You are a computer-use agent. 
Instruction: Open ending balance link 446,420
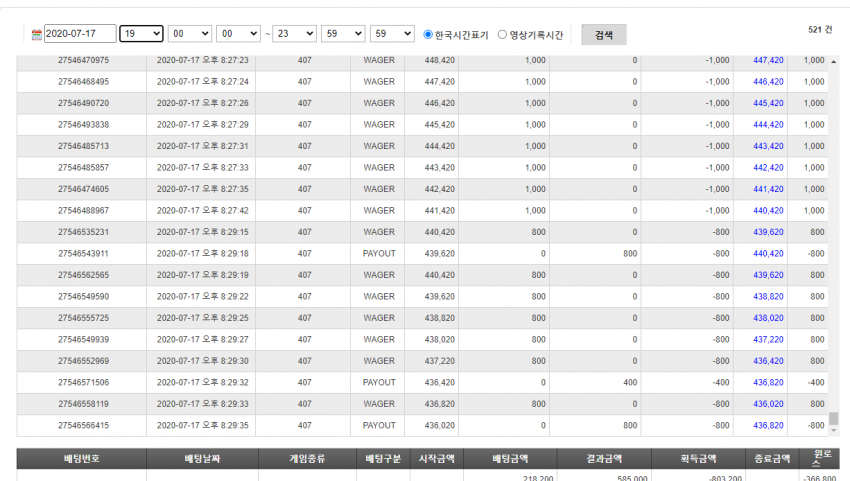click(768, 82)
